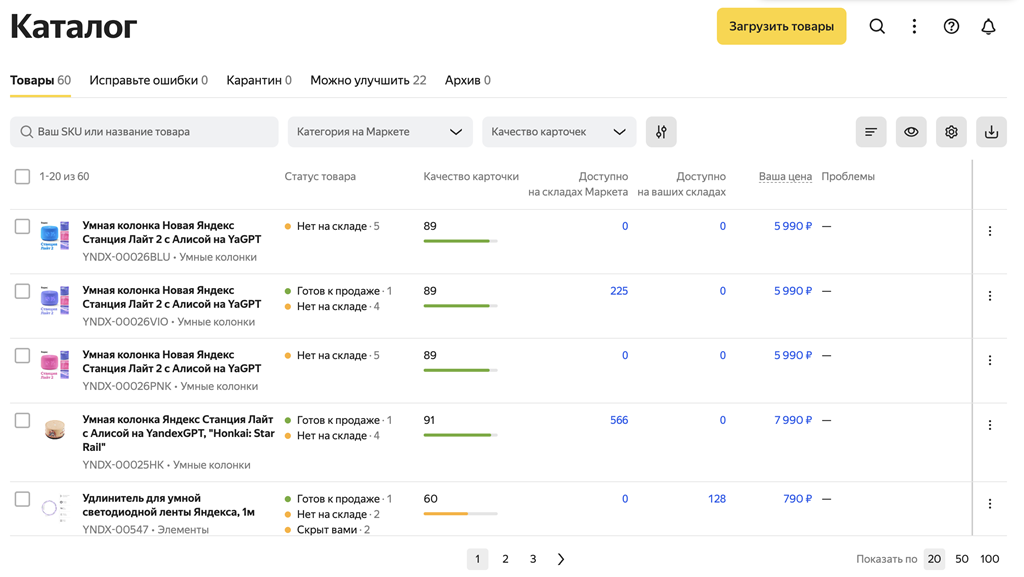Switch to the 'Можно улучшить' tab
The height and width of the screenshot is (577, 1024).
click(367, 80)
